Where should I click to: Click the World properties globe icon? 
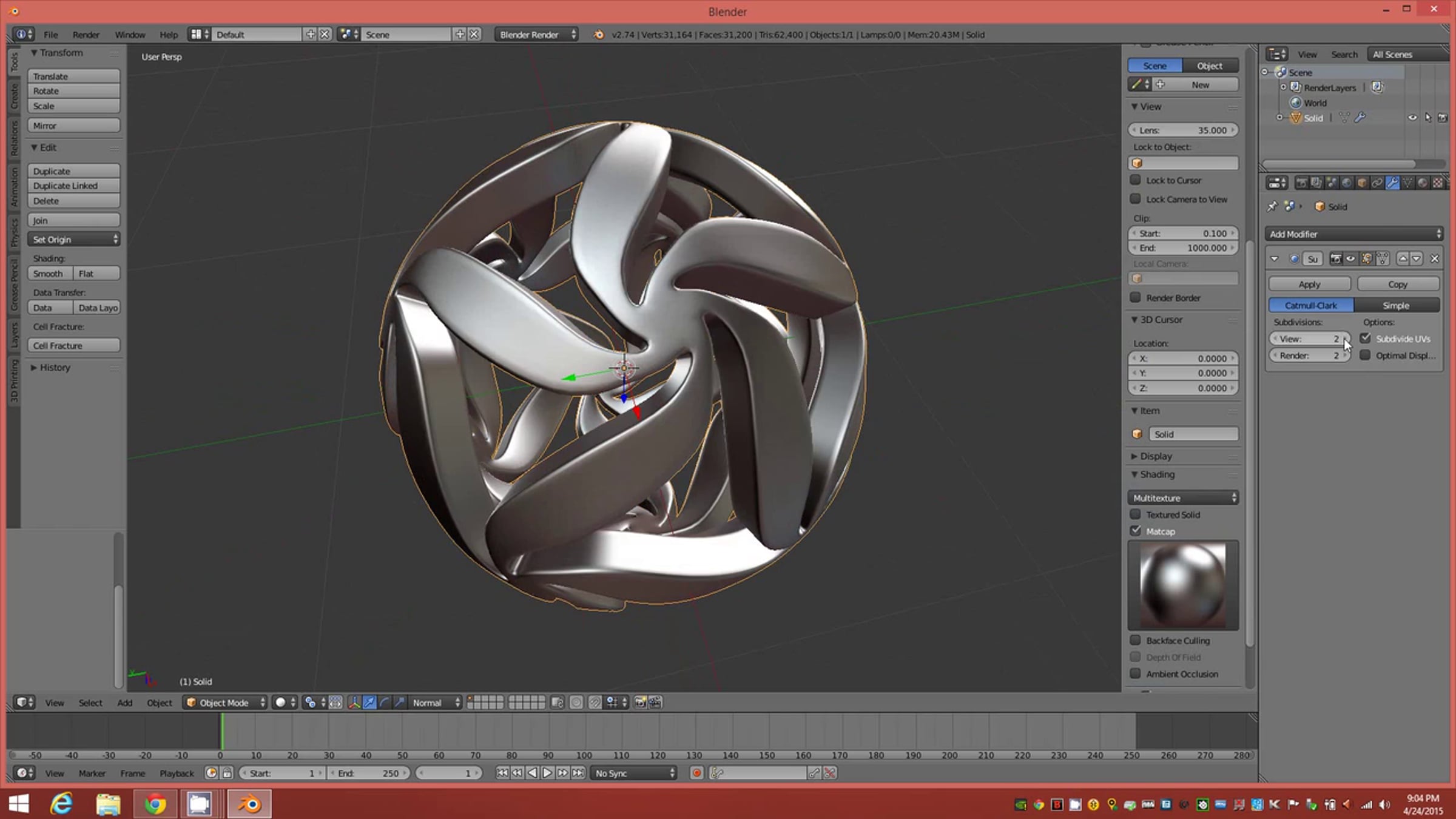pyautogui.click(x=1347, y=183)
